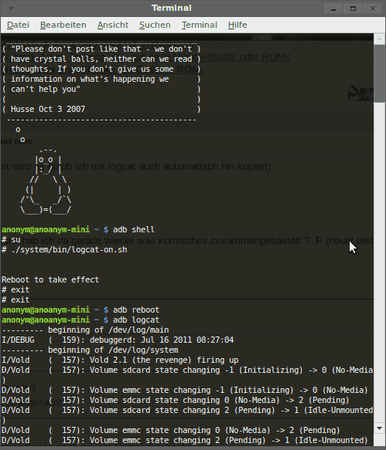Click the vertical scrollbar thumb

click(x=379, y=73)
